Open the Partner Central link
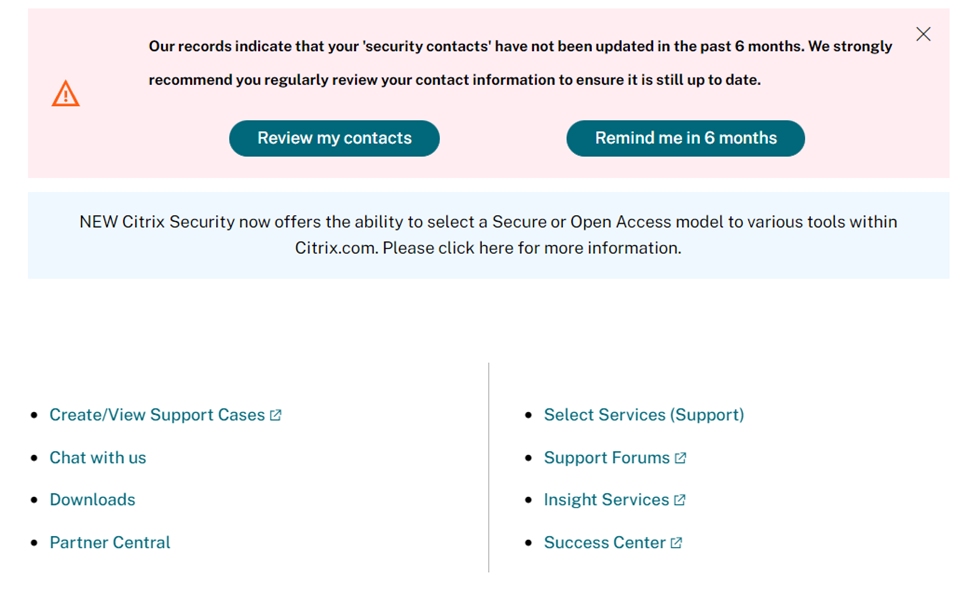Screen dimensions: 957x592 pos(110,543)
